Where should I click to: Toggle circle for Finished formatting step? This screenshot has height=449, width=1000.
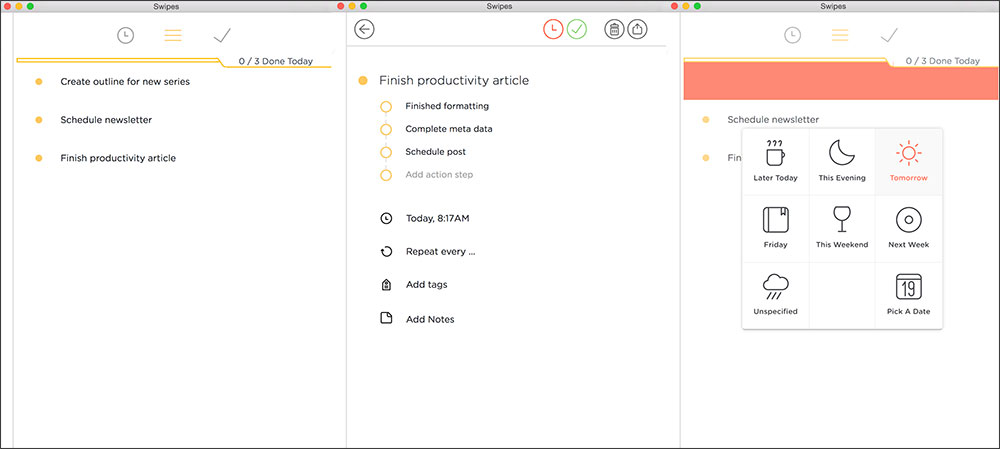(386, 107)
